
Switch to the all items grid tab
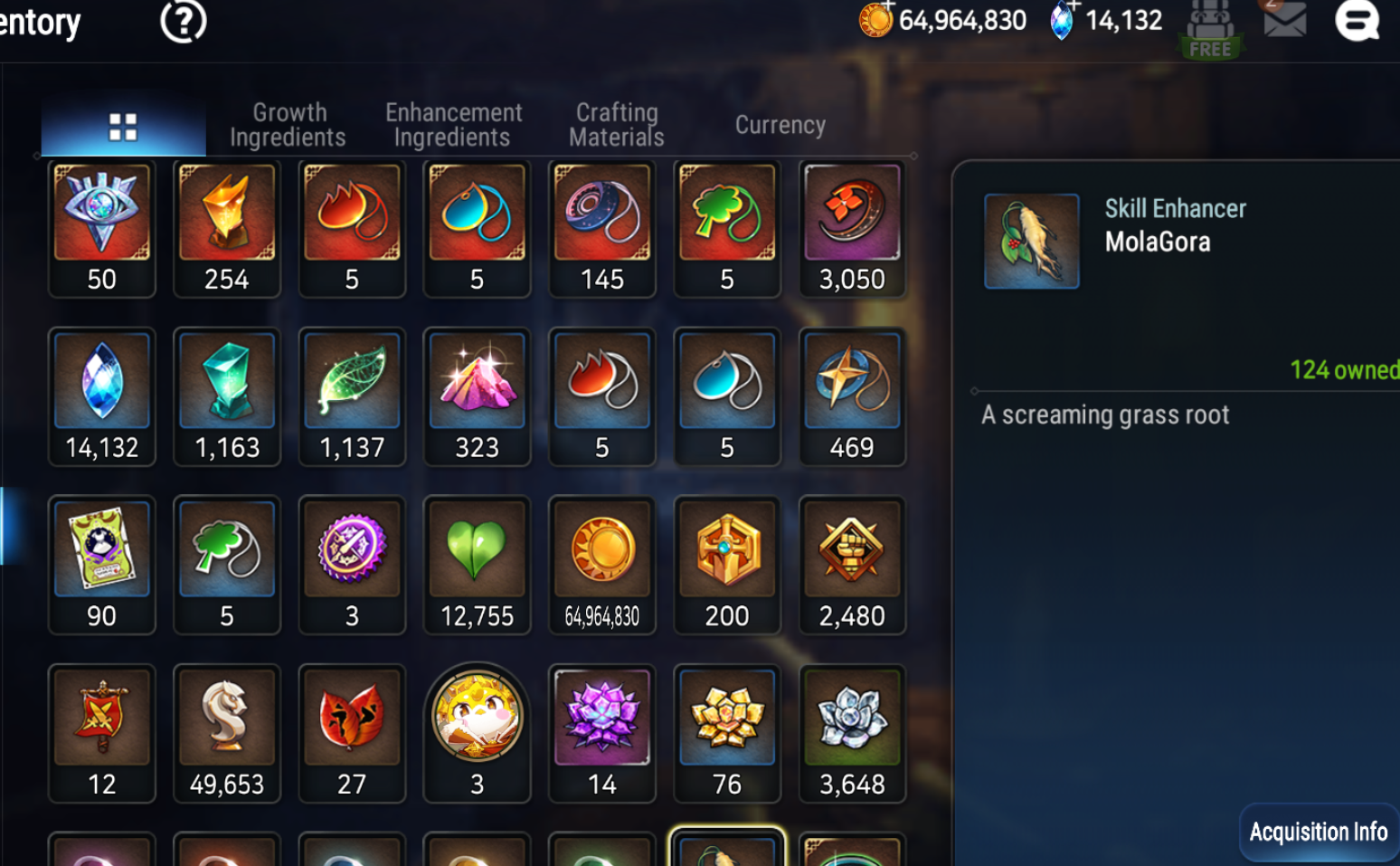click(x=123, y=127)
